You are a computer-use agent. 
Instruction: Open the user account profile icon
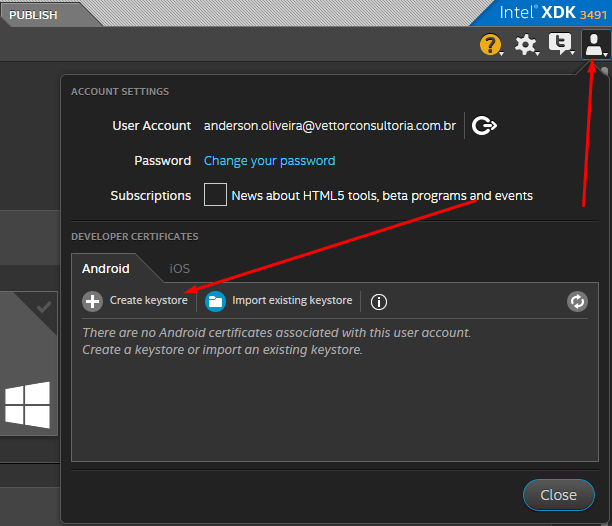coord(595,44)
